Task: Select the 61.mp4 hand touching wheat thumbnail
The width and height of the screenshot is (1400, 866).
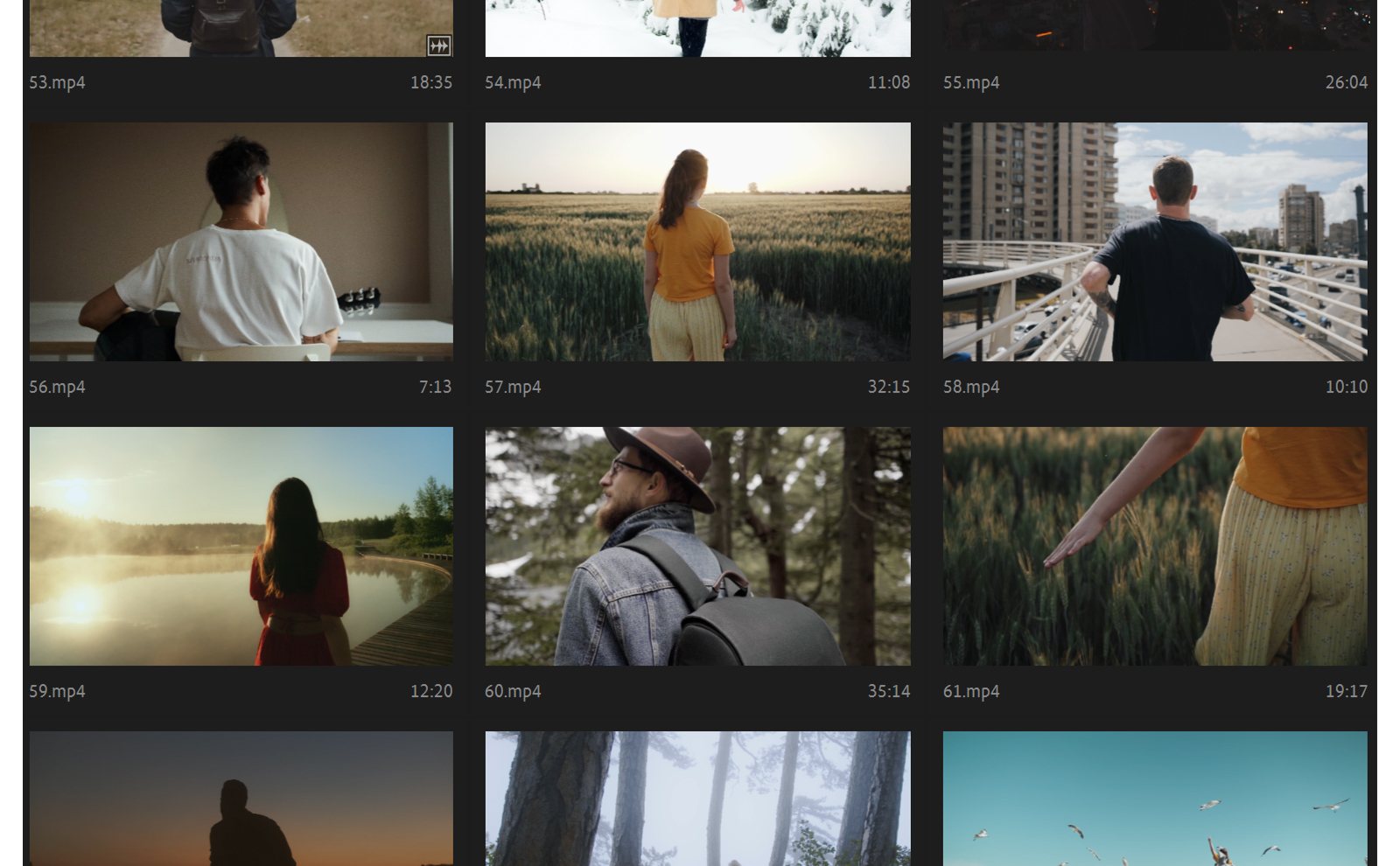Action: [1155, 546]
